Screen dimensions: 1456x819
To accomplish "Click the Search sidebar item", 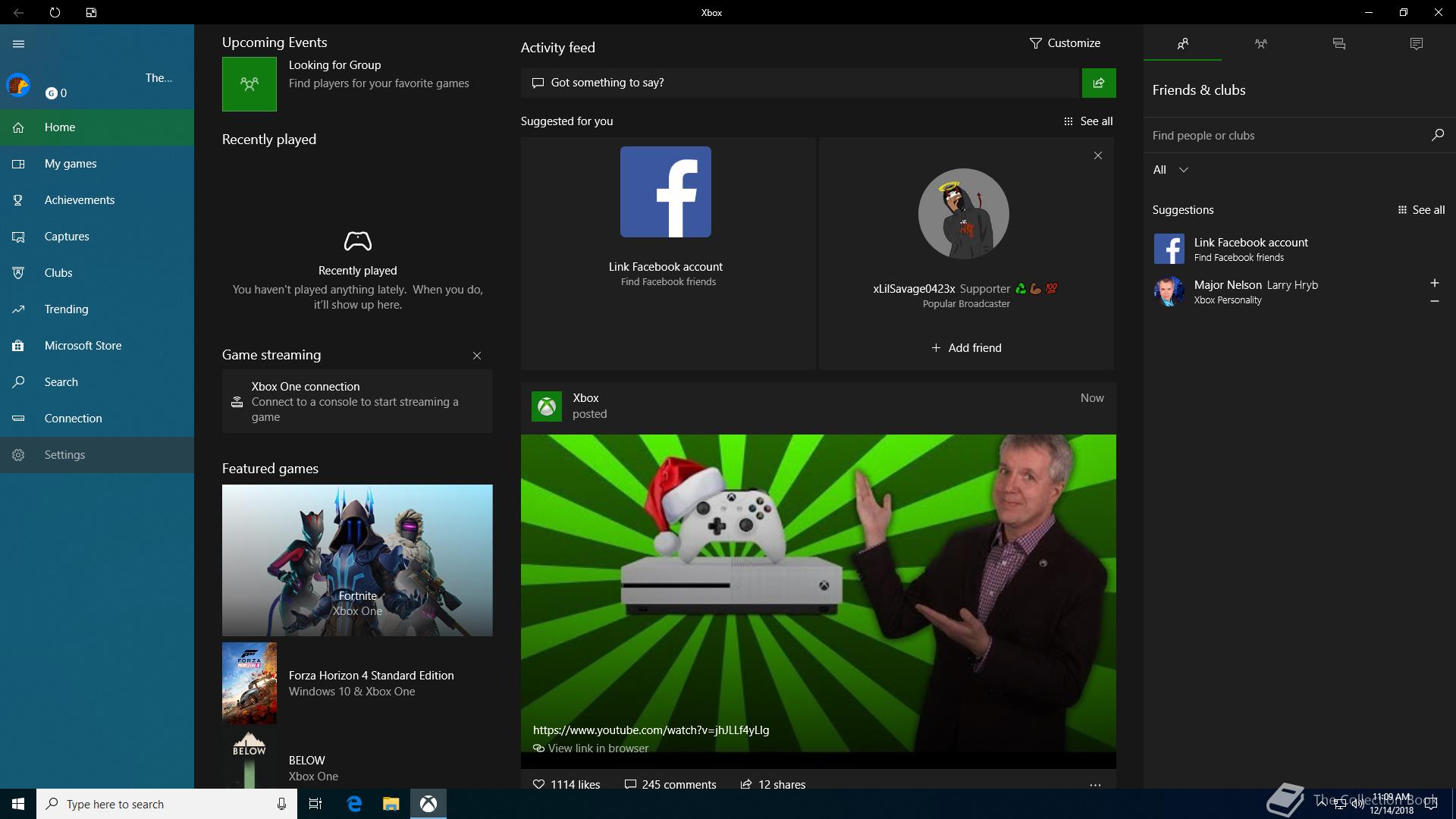I will (97, 382).
